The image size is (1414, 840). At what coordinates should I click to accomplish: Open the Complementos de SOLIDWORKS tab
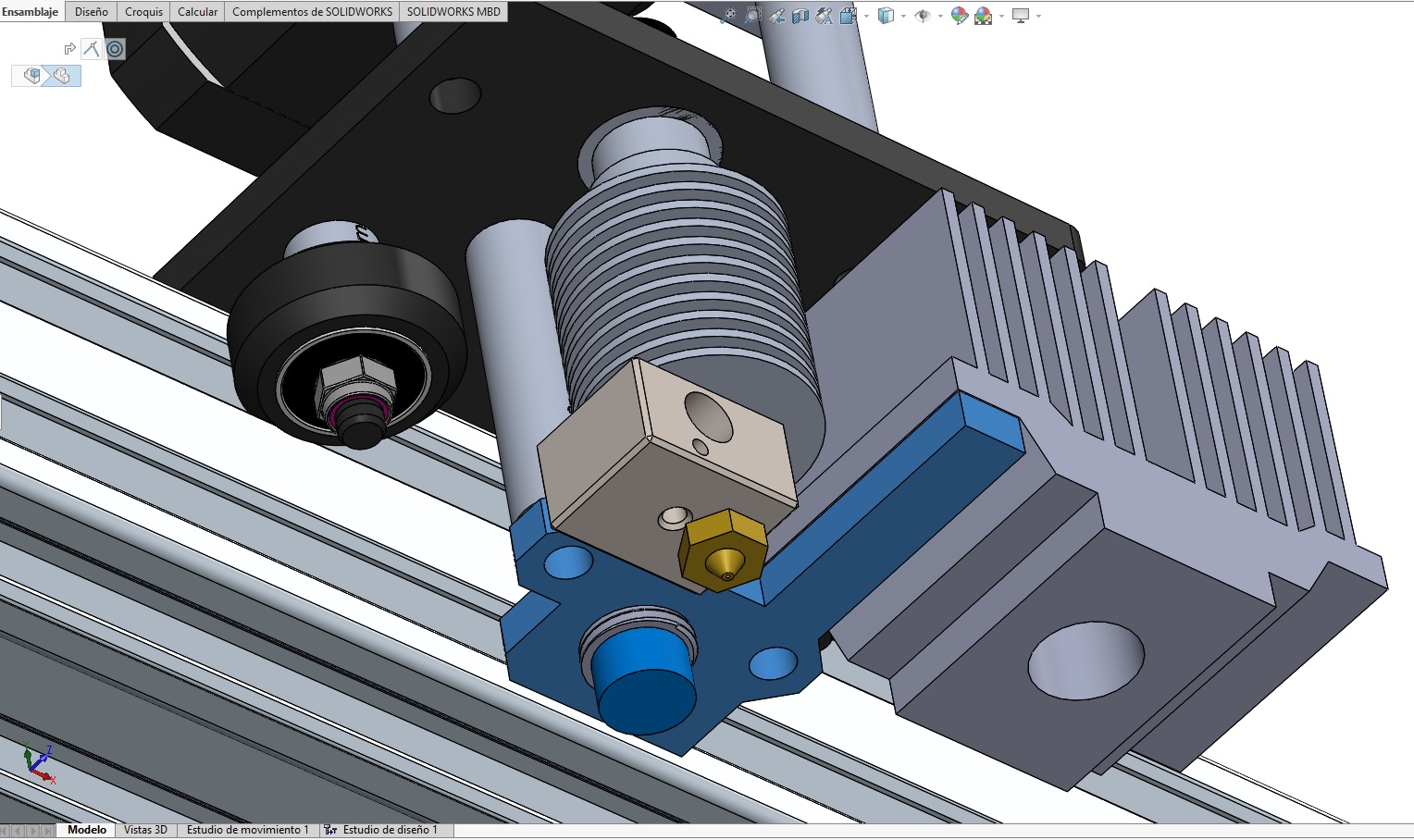click(312, 12)
